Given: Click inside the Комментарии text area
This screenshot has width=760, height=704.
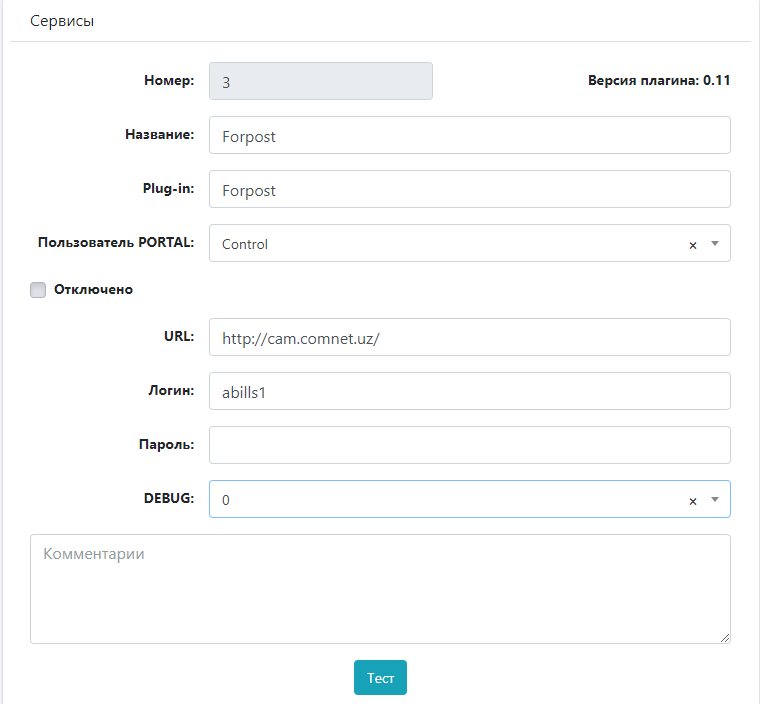Looking at the screenshot, I should coord(380,590).
